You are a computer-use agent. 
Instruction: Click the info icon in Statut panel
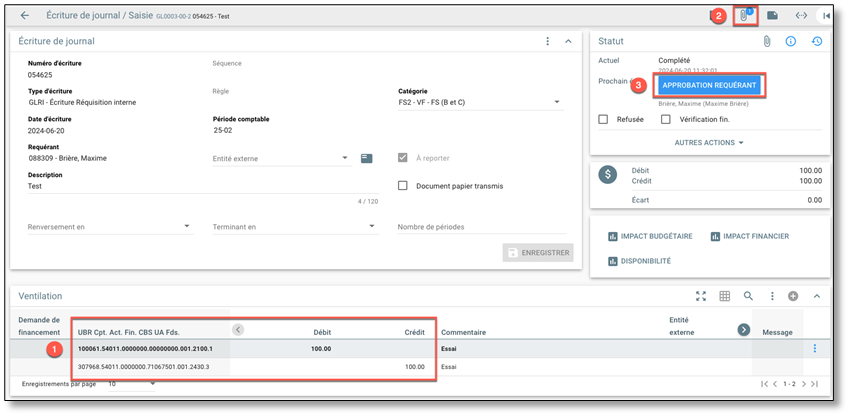[791, 41]
